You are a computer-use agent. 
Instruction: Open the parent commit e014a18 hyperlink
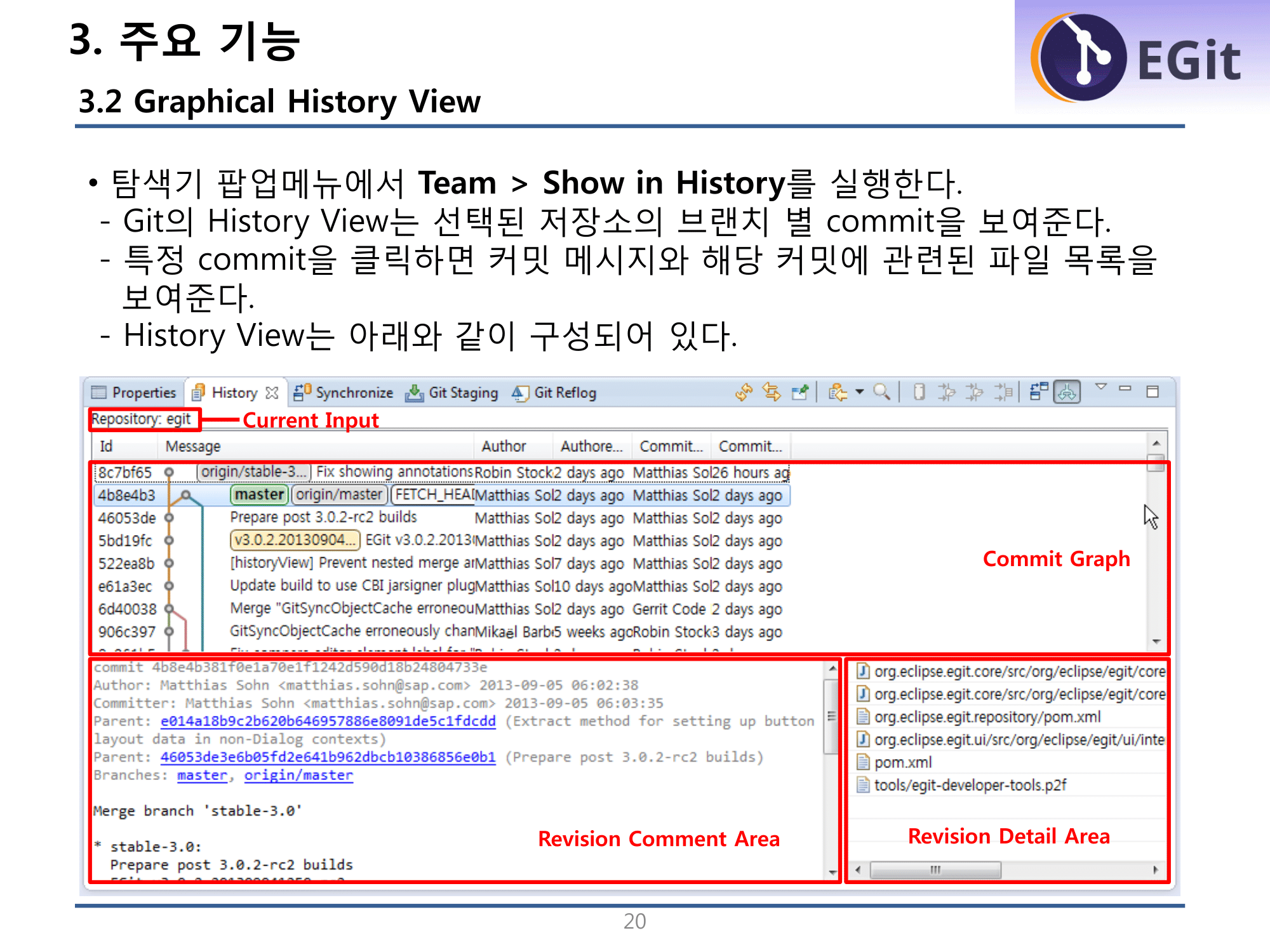(x=328, y=721)
